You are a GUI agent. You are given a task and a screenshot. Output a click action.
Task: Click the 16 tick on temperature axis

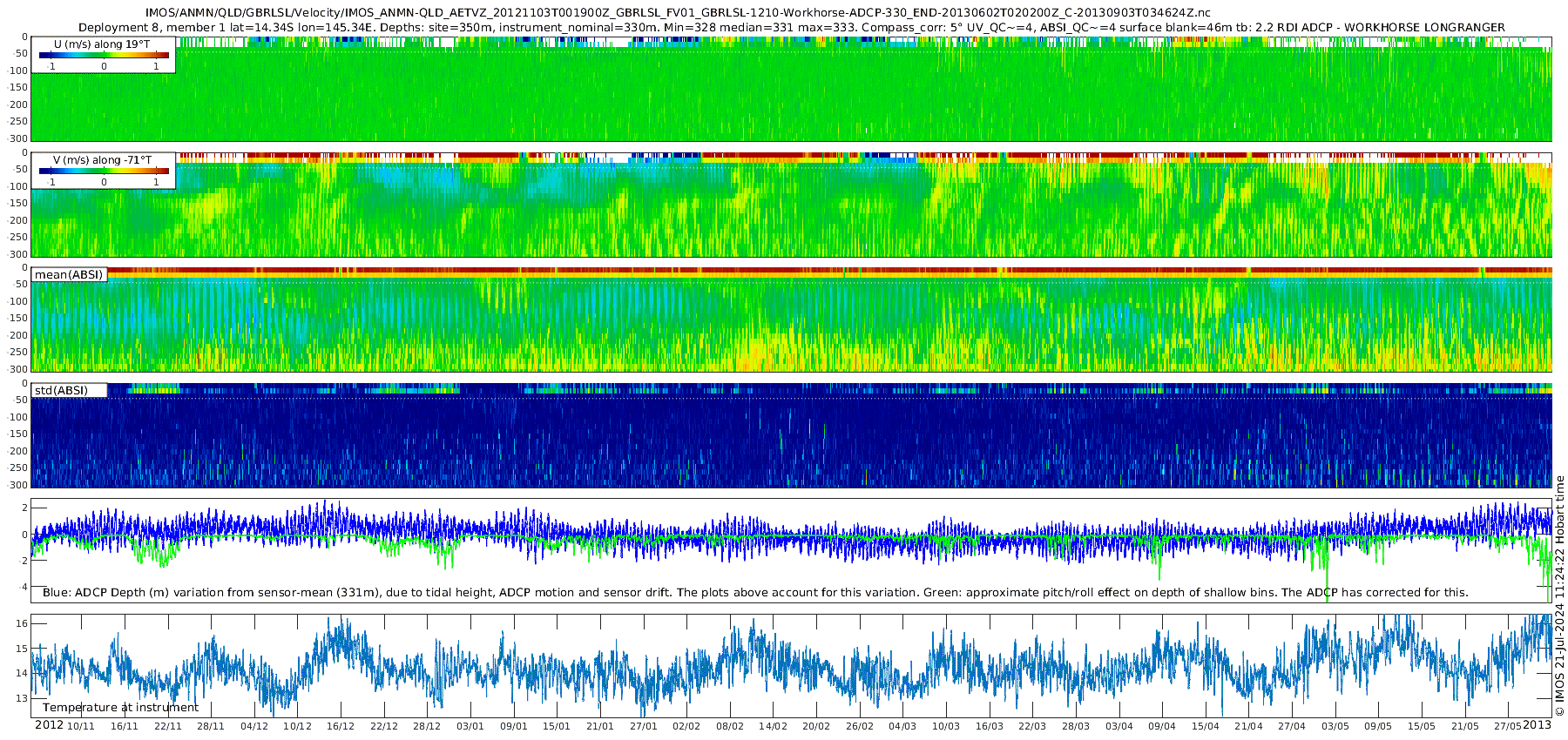(x=23, y=623)
